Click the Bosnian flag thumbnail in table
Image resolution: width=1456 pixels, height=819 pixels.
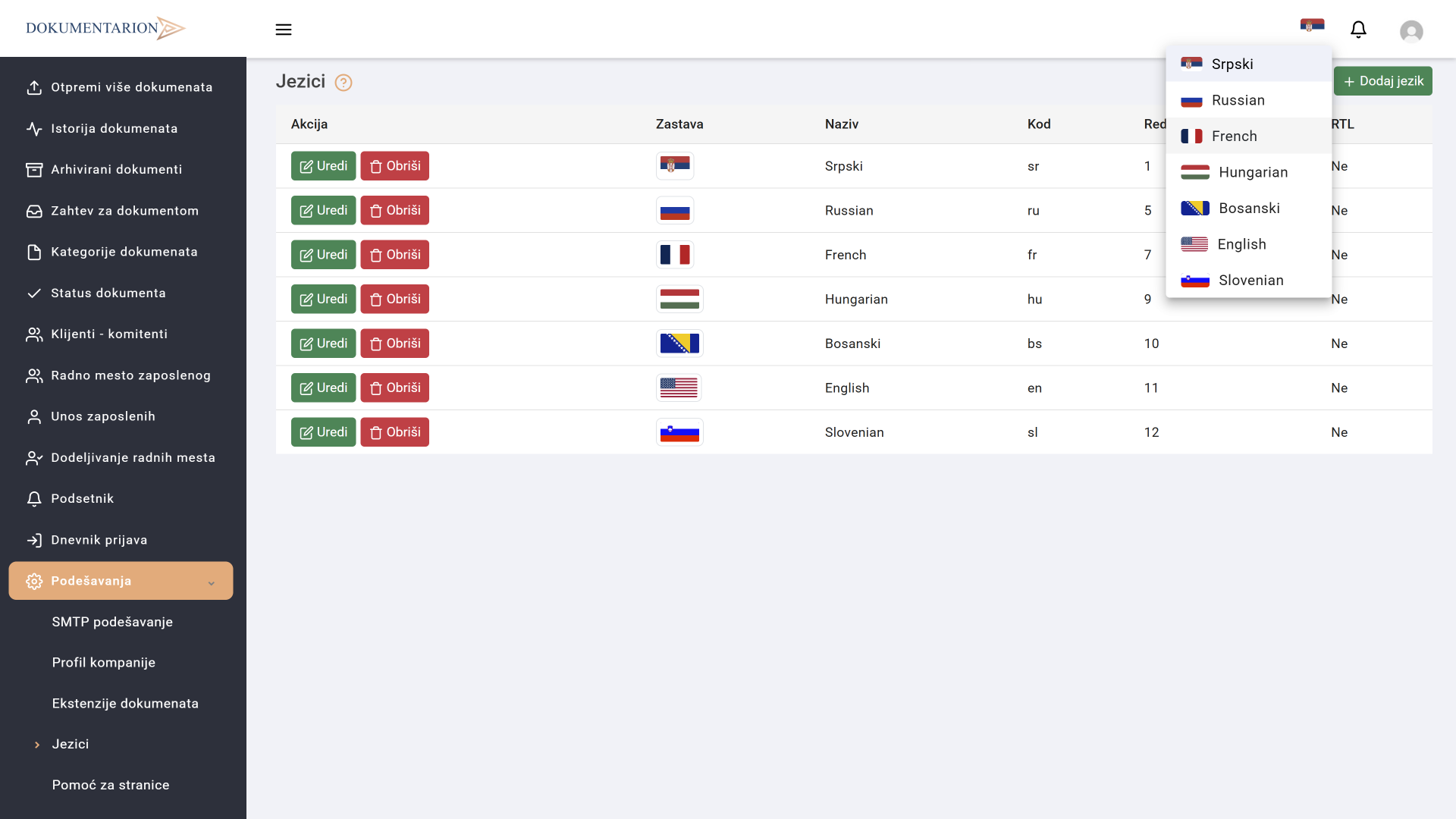(x=679, y=344)
